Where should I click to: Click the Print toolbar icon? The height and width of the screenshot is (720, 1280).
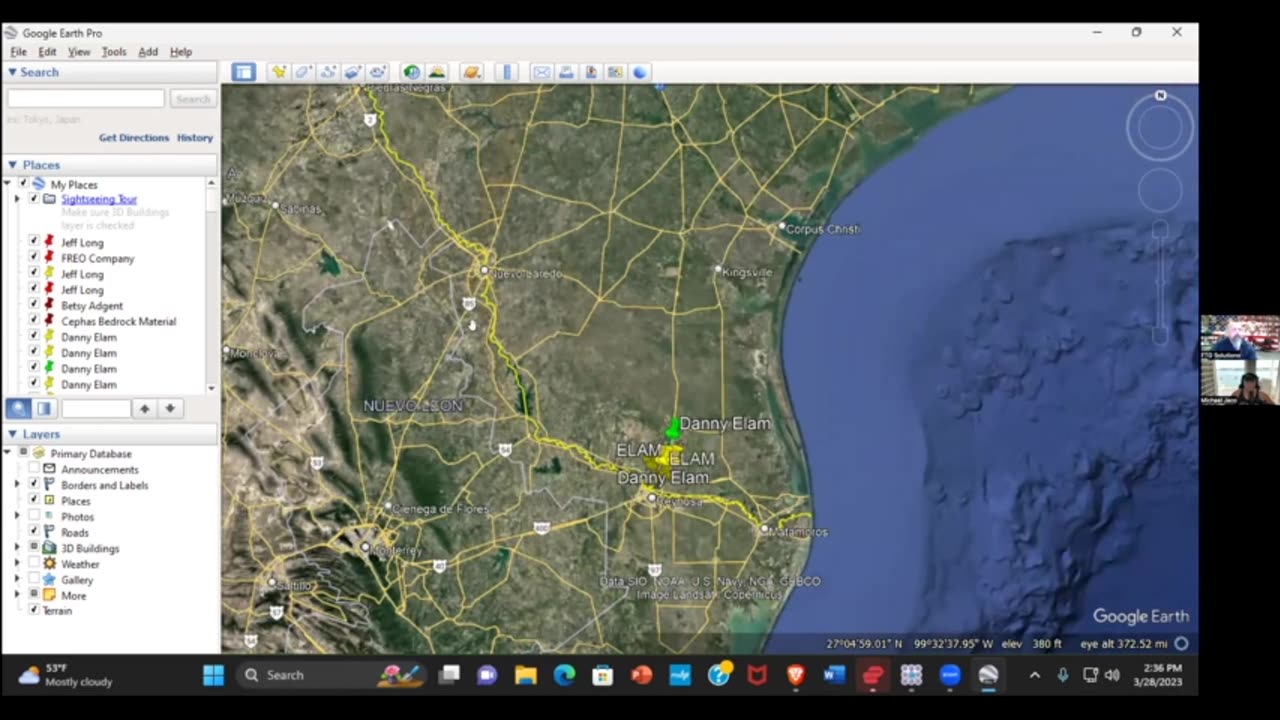[x=566, y=72]
